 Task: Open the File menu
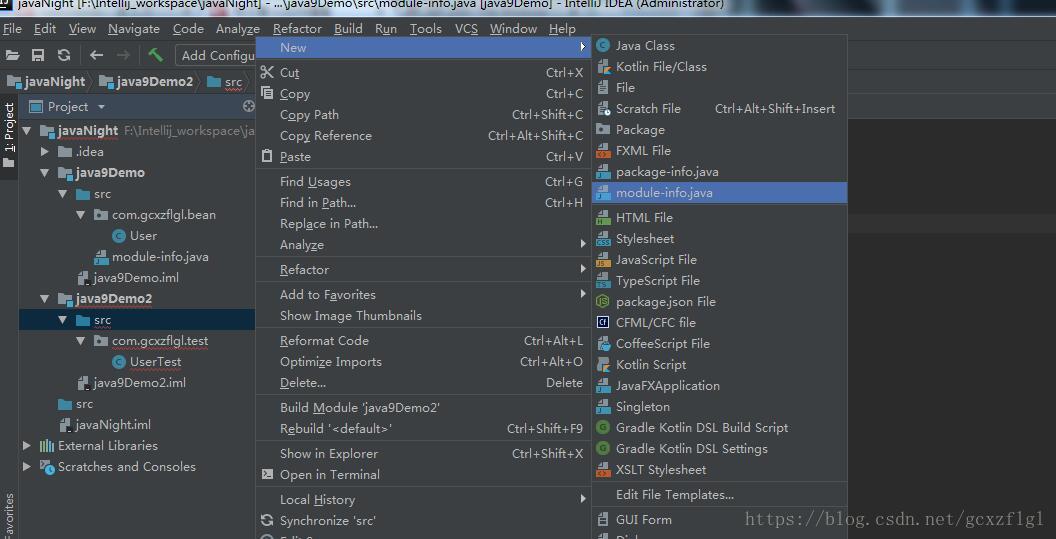pos(12,28)
